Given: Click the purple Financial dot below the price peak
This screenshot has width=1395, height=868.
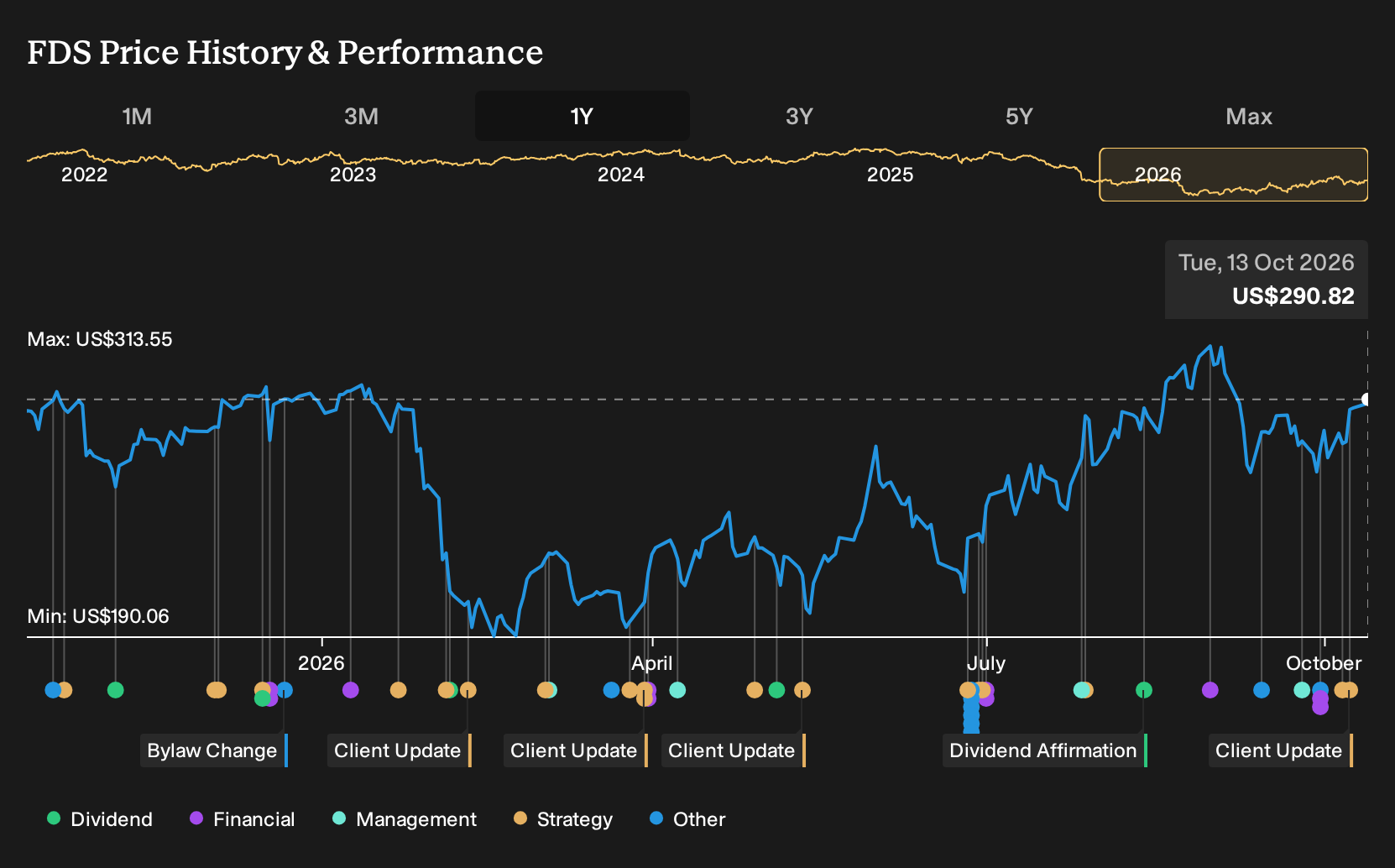Looking at the screenshot, I should (x=1210, y=690).
